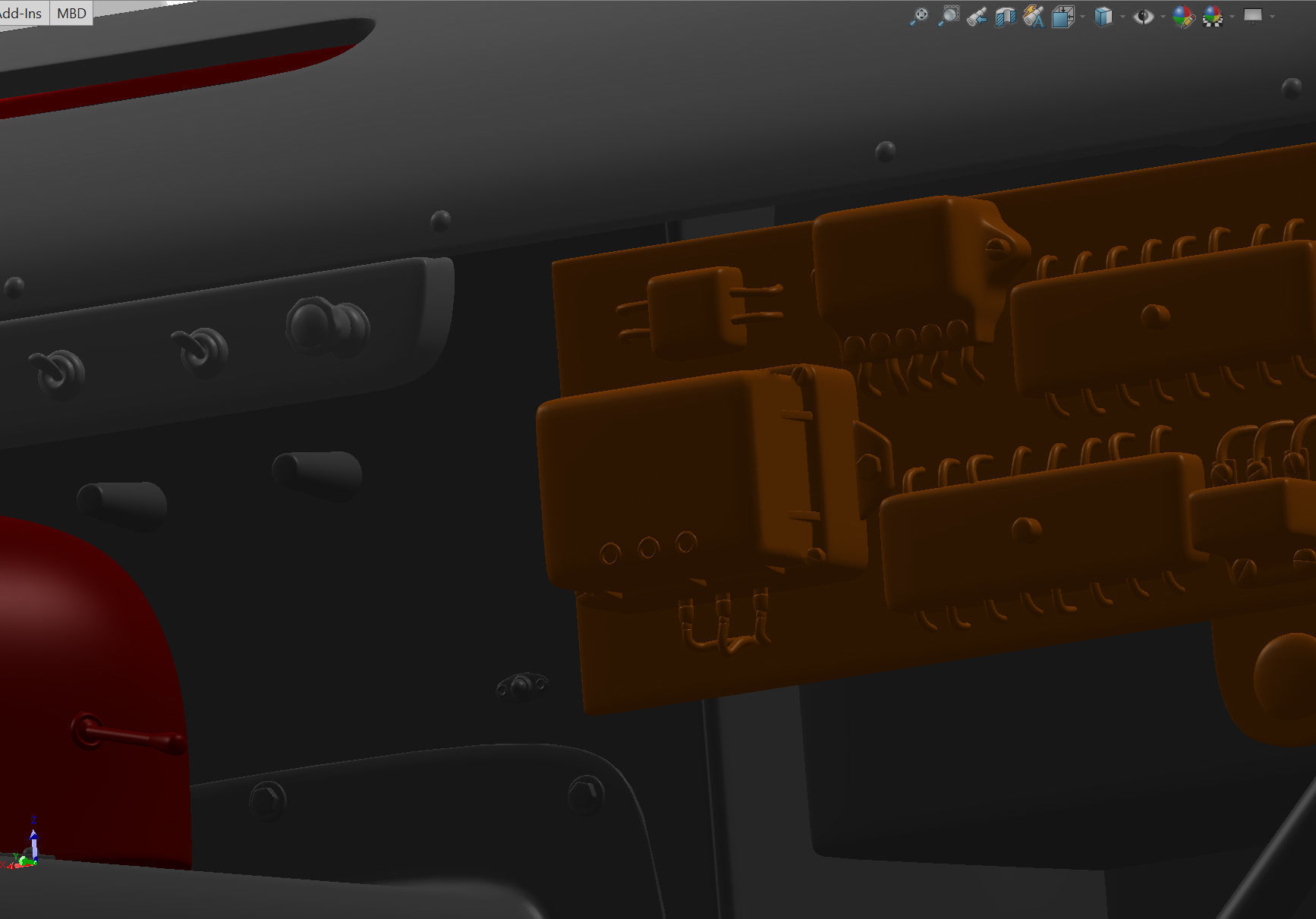Click the View Settings monitor icon

pyautogui.click(x=1253, y=16)
